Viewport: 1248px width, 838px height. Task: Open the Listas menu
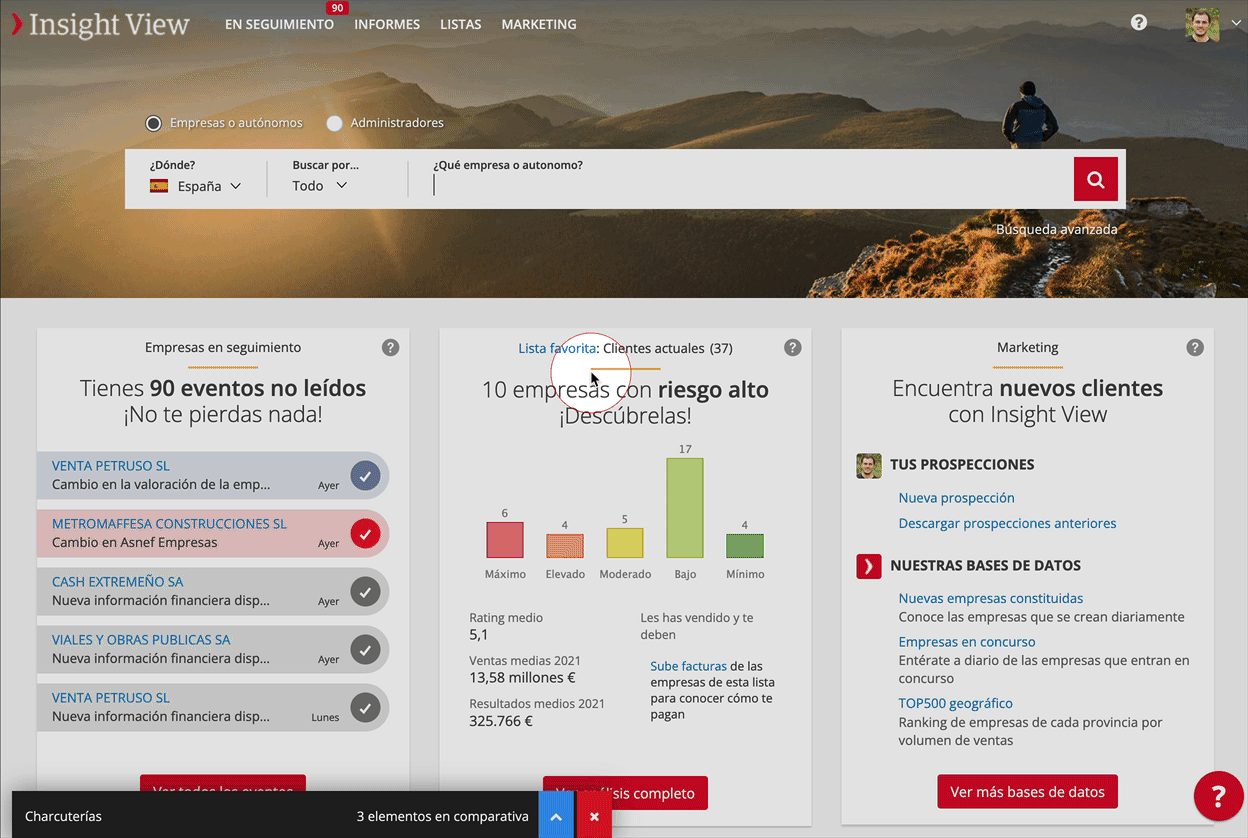pyautogui.click(x=460, y=24)
